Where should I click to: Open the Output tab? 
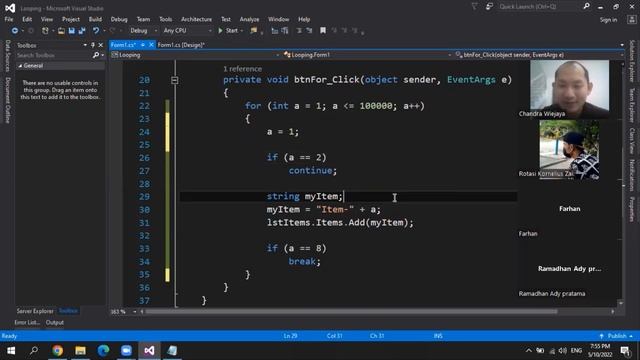click(x=55, y=322)
